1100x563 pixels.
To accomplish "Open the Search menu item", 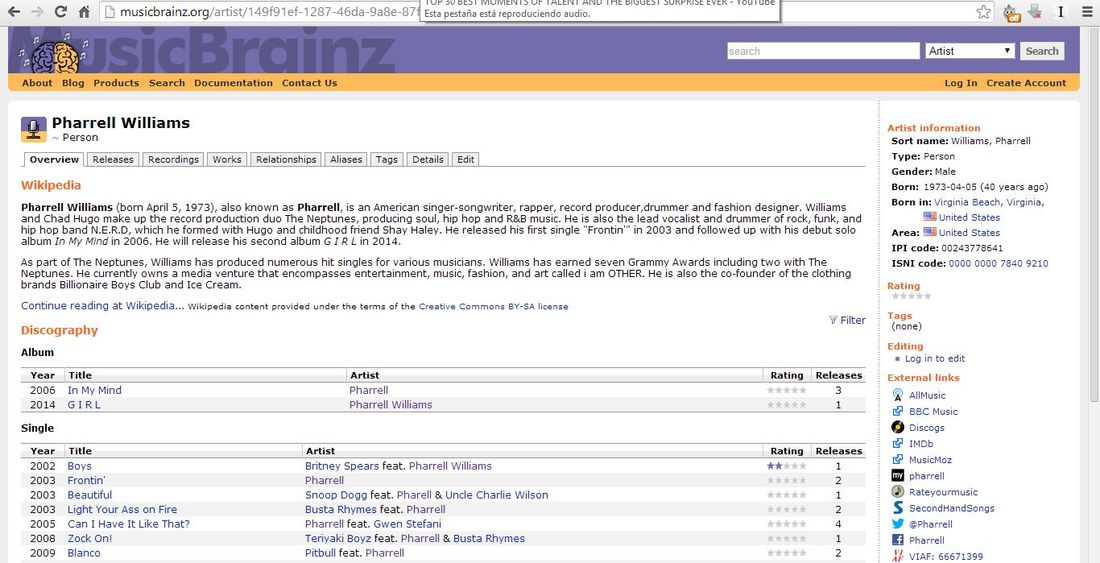I will click(167, 83).
